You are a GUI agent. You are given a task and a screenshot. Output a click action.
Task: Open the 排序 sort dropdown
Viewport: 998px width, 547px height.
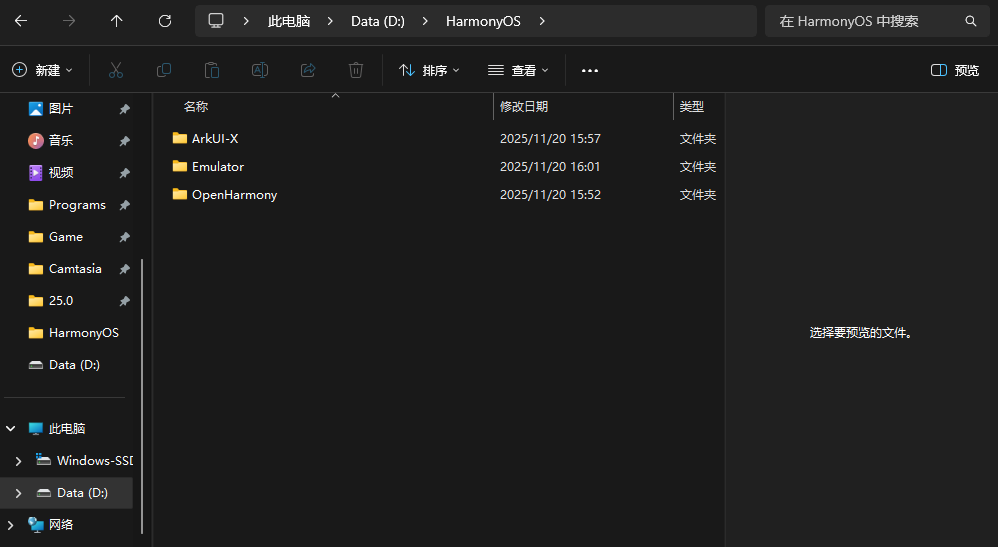429,70
